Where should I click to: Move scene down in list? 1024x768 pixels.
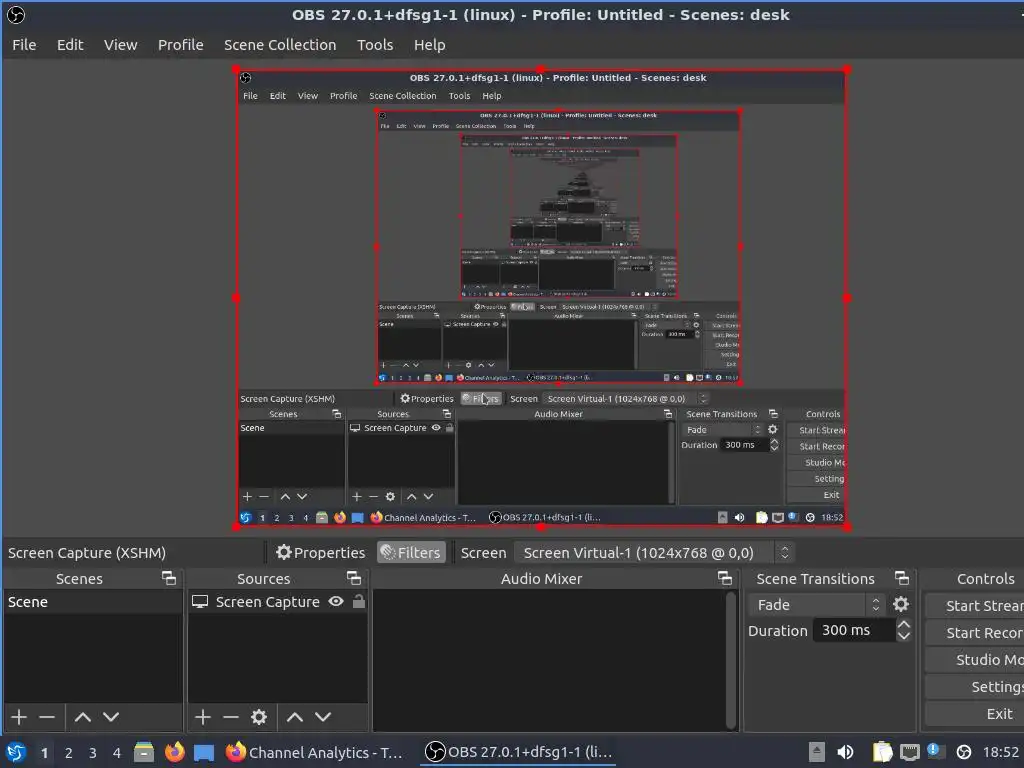111,717
